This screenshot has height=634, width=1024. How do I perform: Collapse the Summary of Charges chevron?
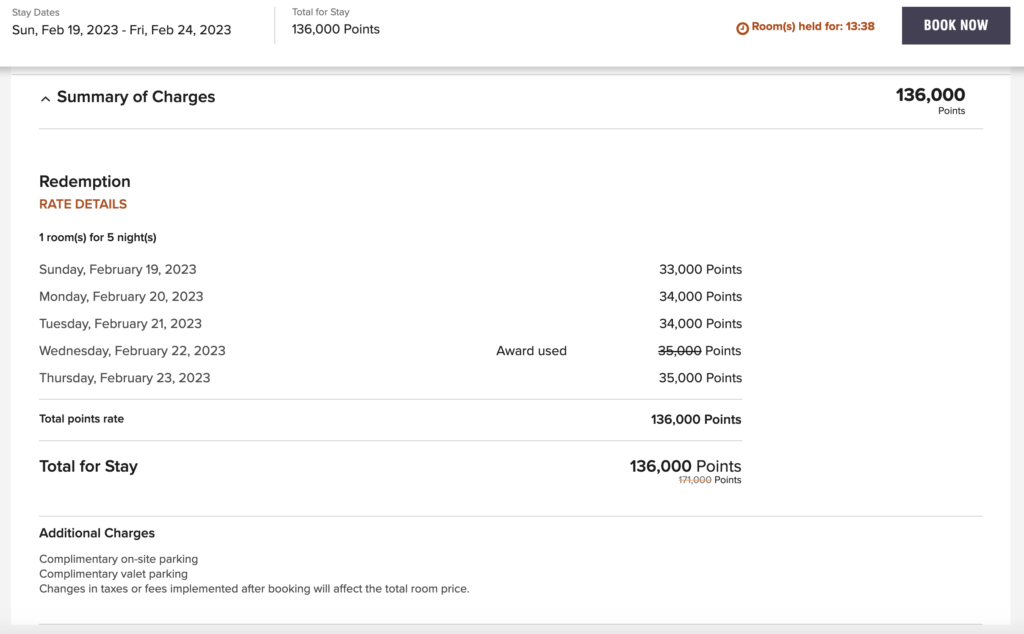click(46, 98)
